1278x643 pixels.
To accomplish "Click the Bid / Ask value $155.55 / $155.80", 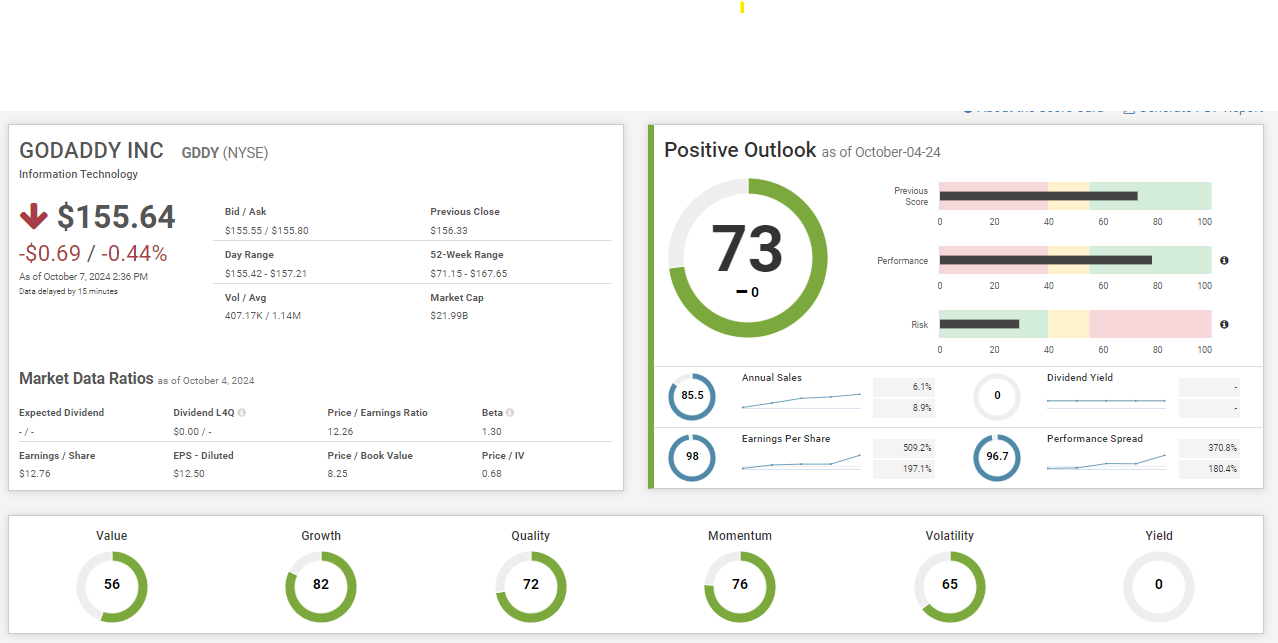I will pyautogui.click(x=266, y=230).
